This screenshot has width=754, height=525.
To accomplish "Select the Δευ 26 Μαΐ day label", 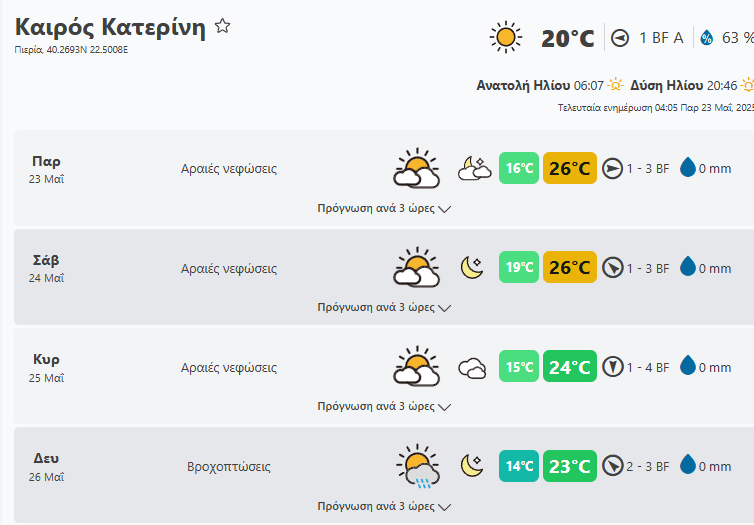I will pyautogui.click(x=47, y=467).
